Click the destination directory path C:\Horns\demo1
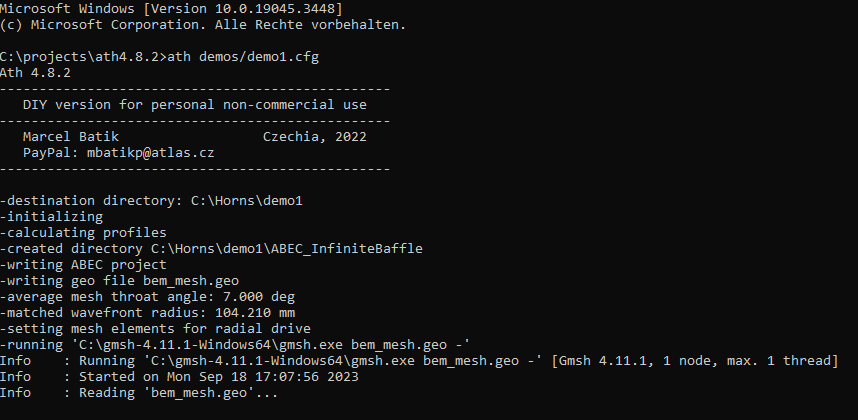858x420 pixels. pos(247,201)
